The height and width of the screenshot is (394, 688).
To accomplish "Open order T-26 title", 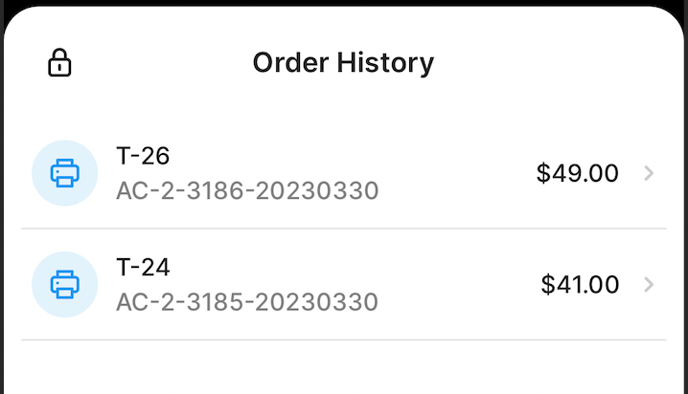I will (143, 156).
